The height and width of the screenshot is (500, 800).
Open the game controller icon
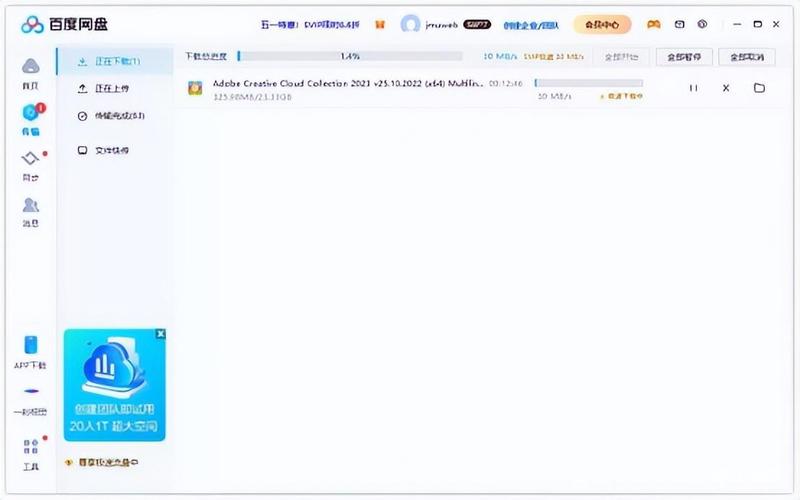654,24
